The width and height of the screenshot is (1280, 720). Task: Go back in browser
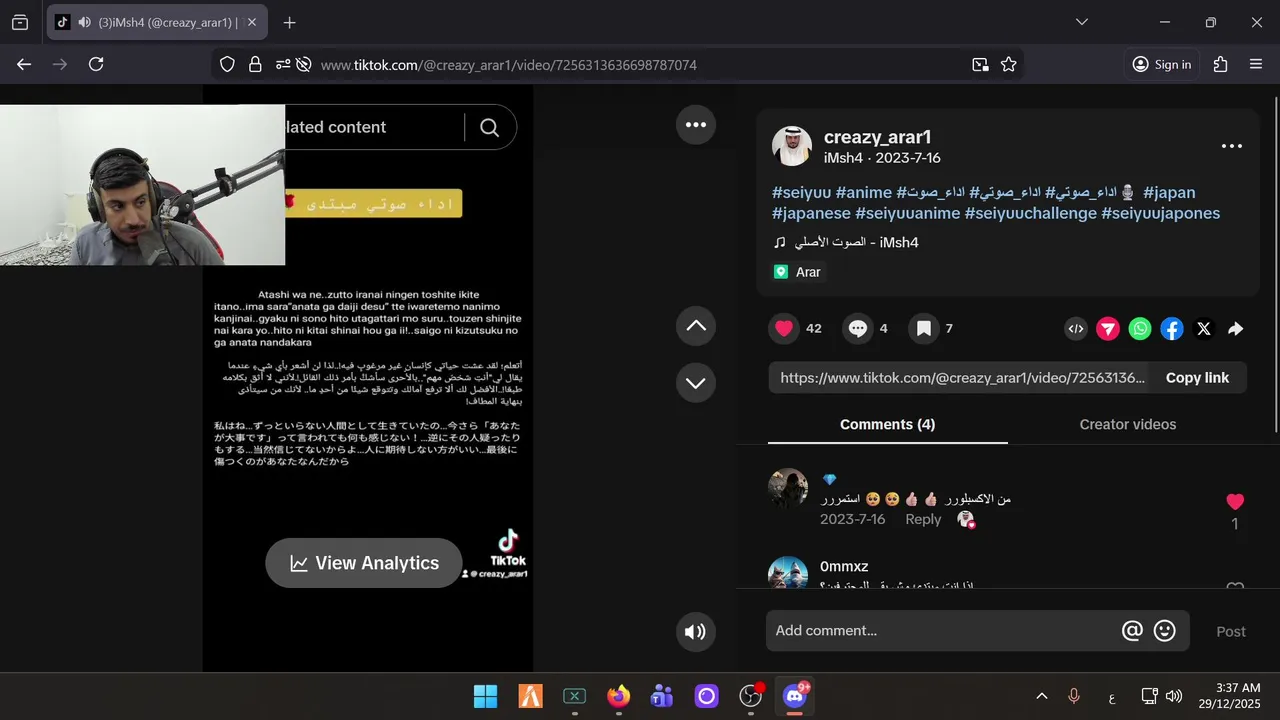click(x=24, y=64)
